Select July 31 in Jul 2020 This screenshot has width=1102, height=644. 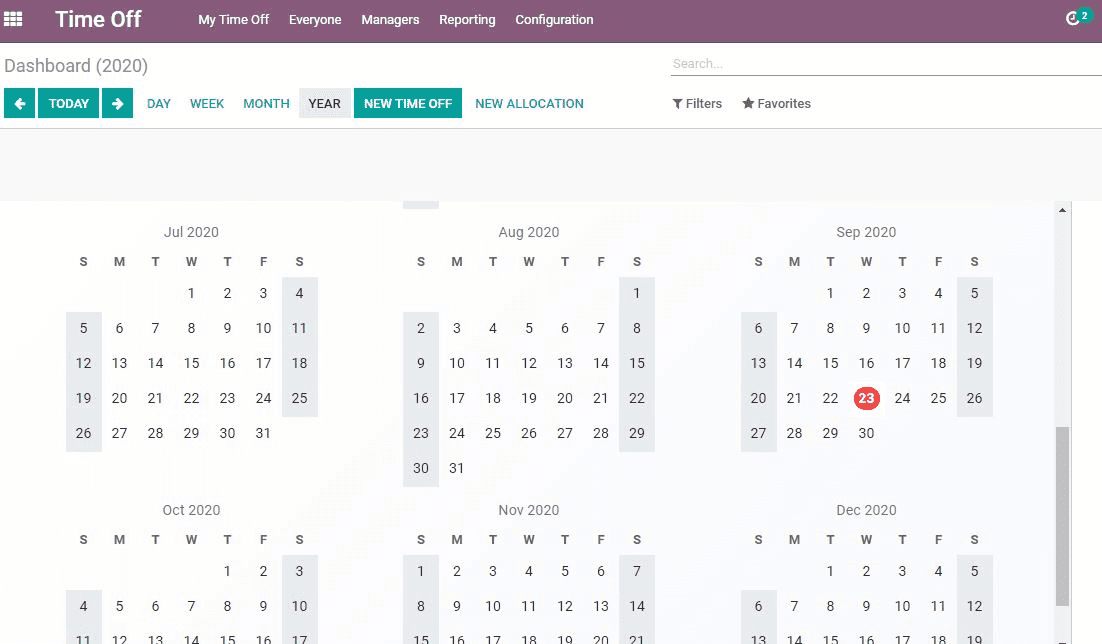click(x=263, y=433)
